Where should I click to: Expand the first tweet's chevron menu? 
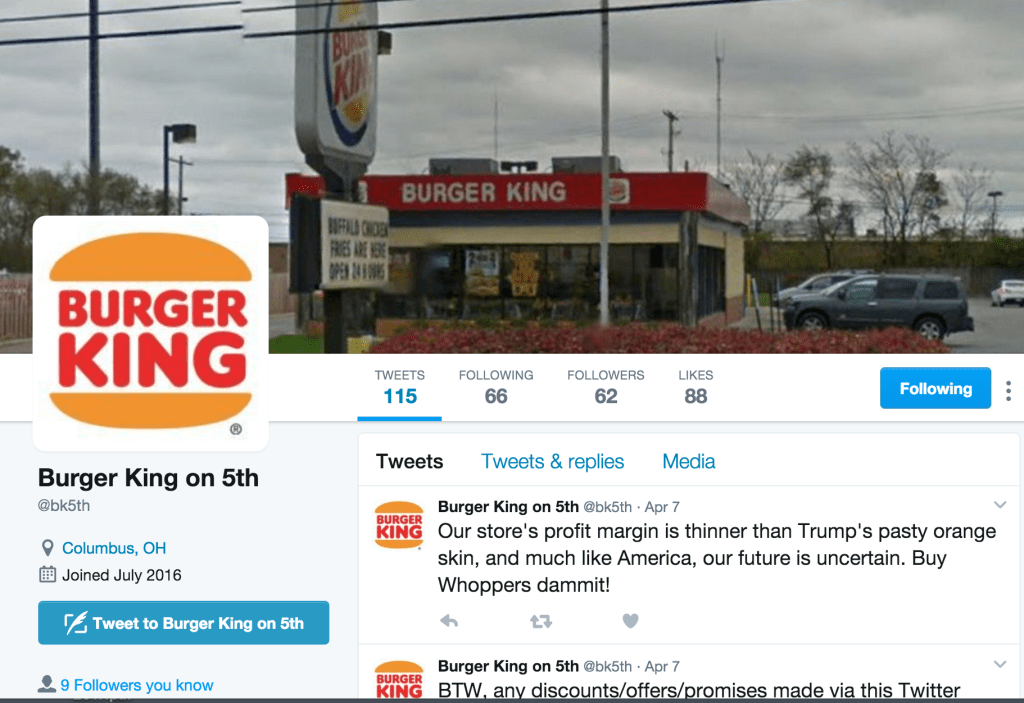click(1000, 505)
